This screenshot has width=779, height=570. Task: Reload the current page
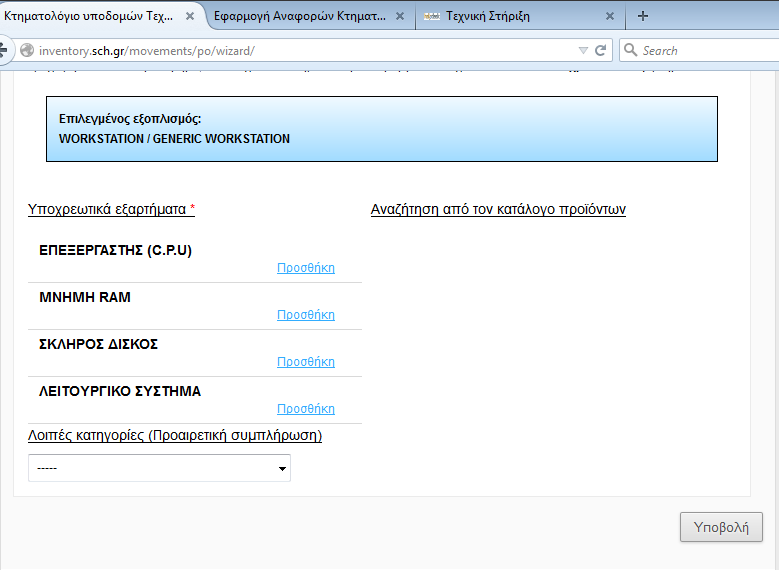(601, 51)
